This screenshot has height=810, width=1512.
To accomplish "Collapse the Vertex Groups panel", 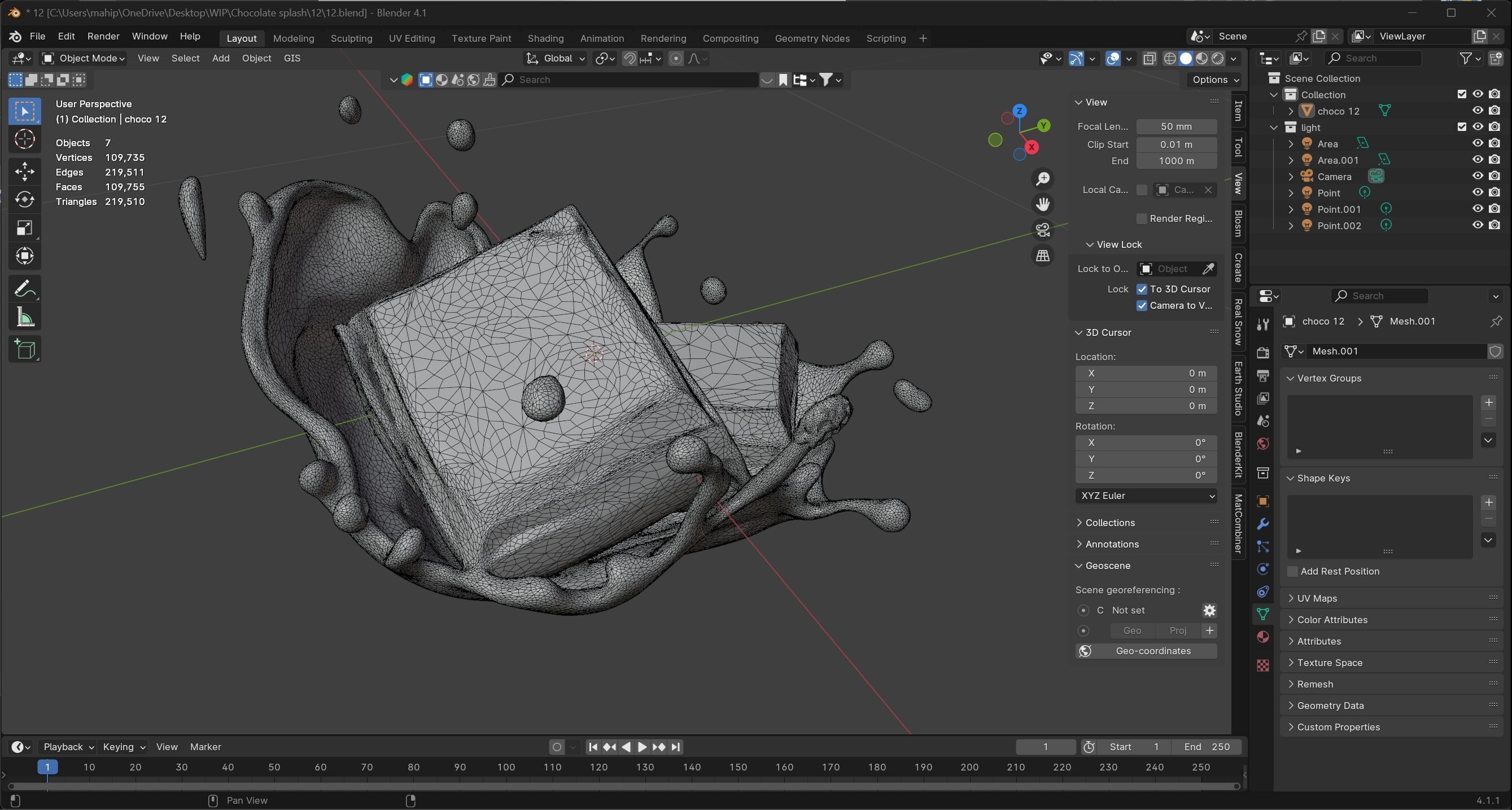I will pyautogui.click(x=1329, y=378).
